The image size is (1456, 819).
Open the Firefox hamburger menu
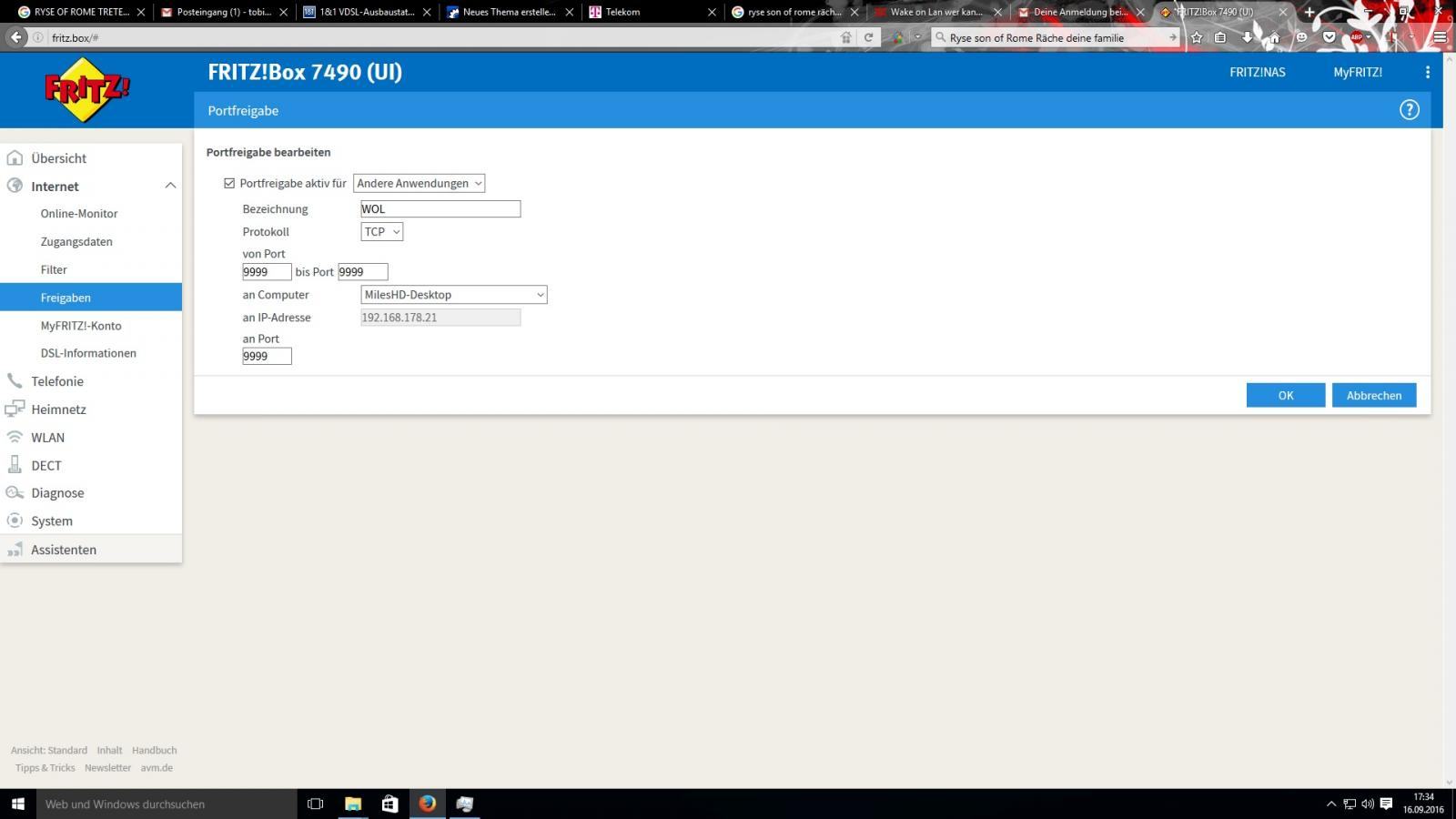(x=1440, y=37)
